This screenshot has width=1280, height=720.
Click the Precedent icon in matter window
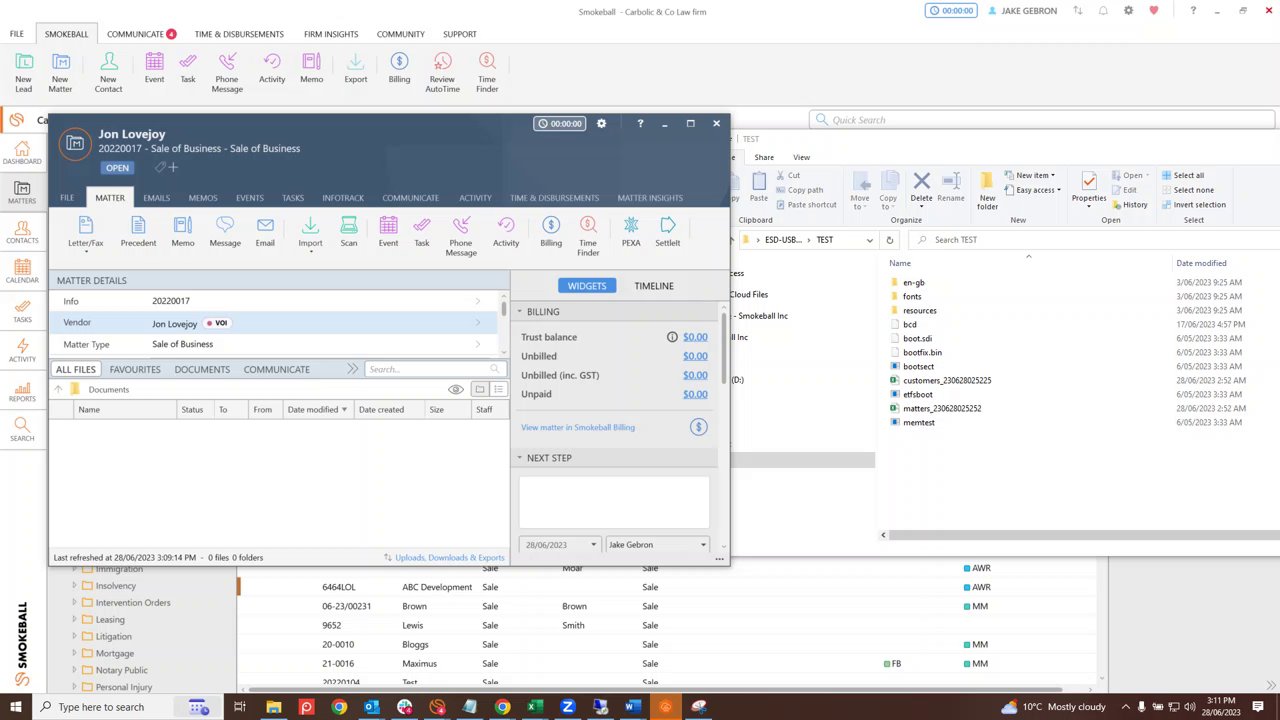138,231
